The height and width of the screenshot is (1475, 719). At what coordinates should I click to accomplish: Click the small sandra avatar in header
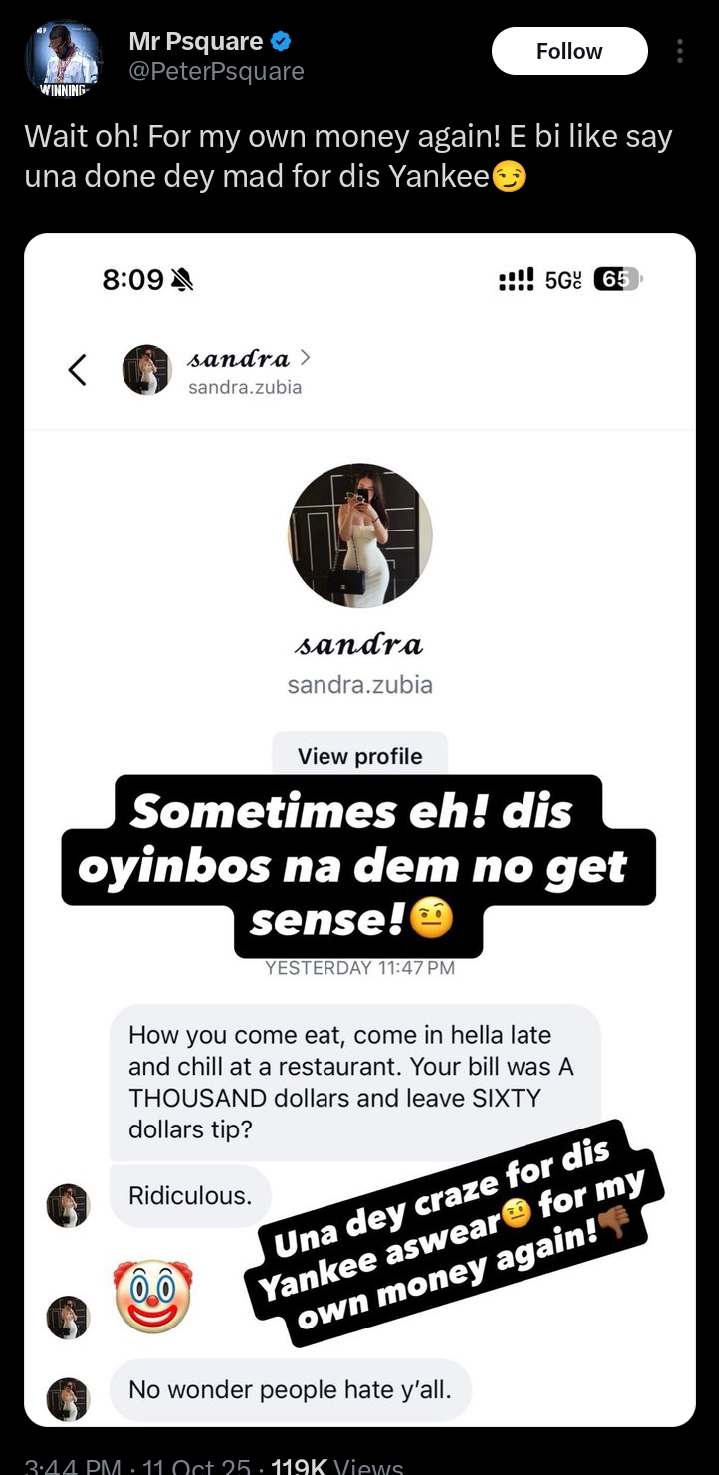[147, 369]
